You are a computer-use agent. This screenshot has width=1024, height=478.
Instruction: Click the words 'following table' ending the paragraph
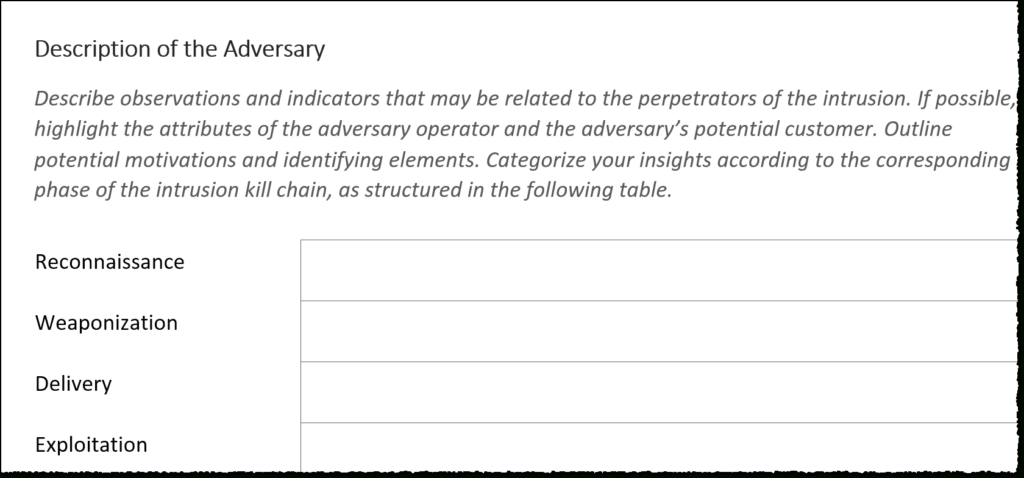click(604, 191)
